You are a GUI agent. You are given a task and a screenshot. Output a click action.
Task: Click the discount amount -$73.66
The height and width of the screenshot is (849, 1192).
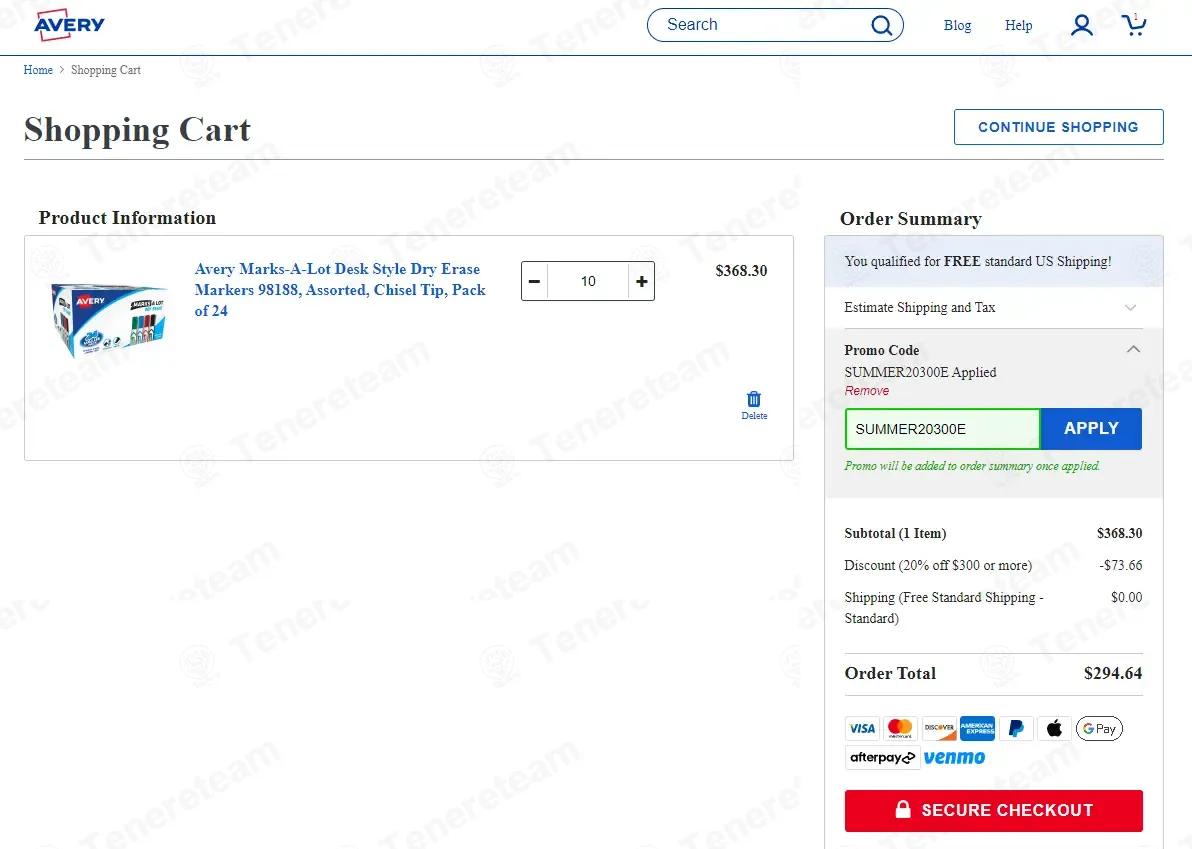pos(1121,565)
